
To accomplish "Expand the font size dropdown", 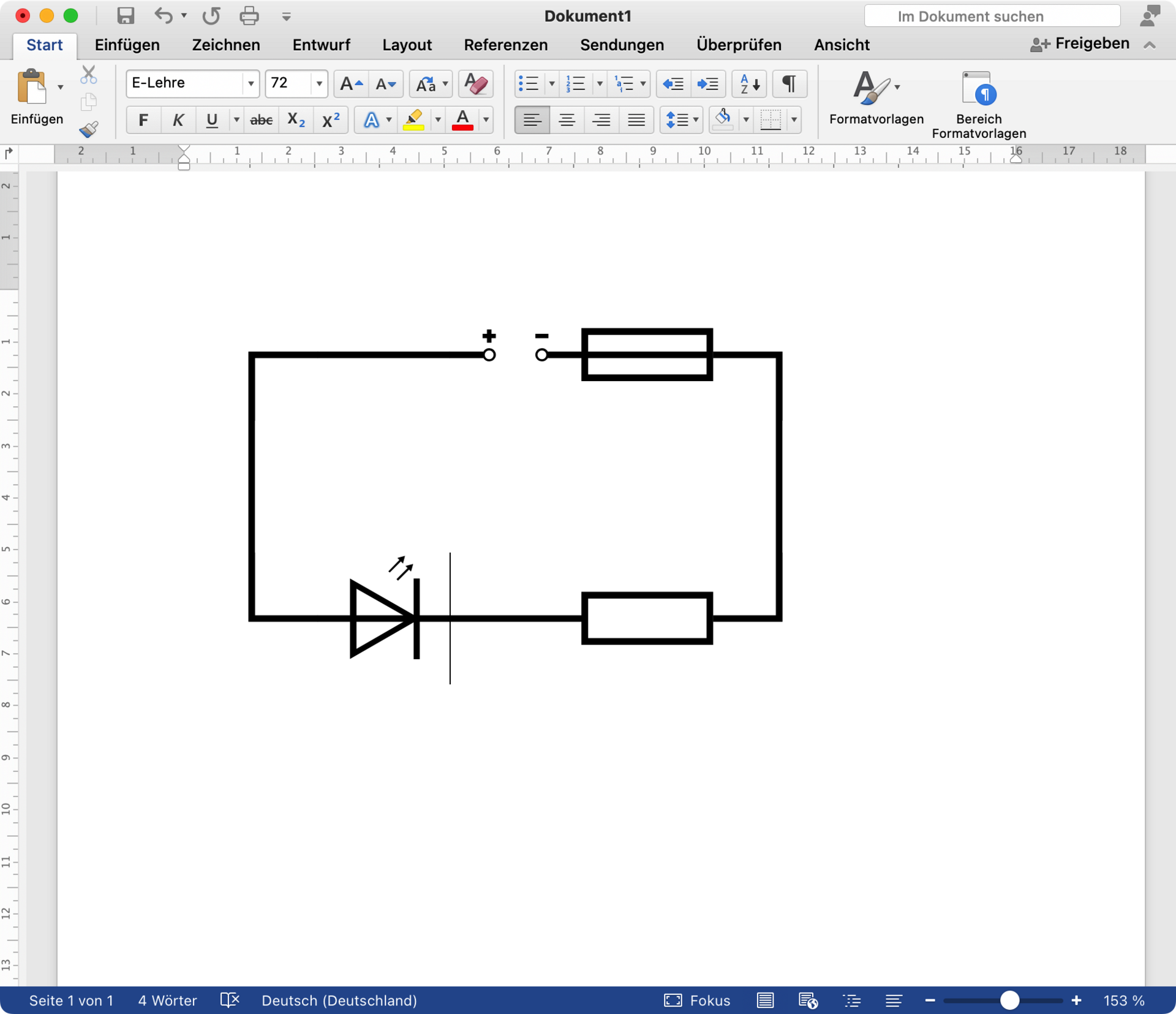I will (x=319, y=83).
